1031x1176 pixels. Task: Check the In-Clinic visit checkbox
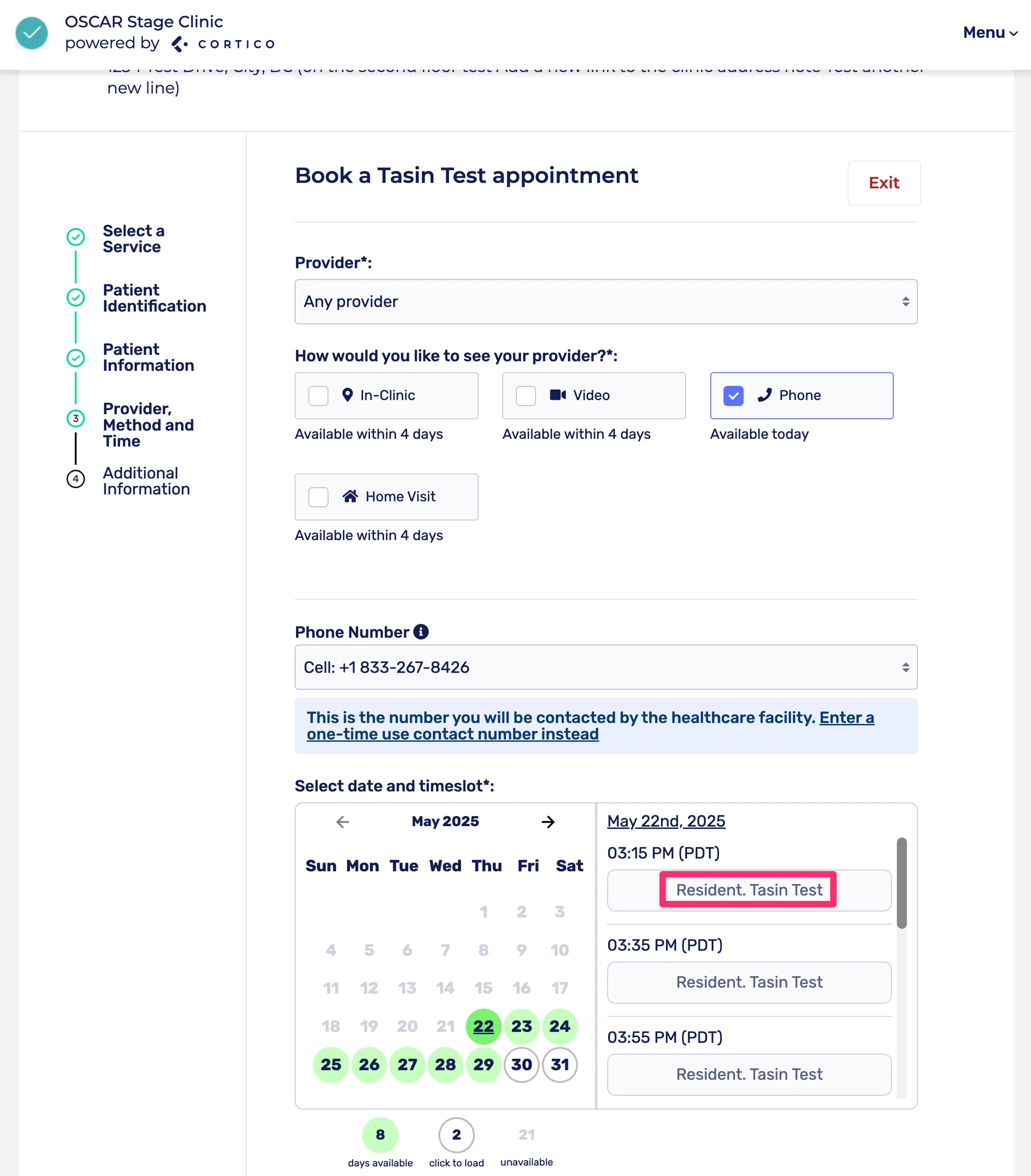[x=318, y=396]
